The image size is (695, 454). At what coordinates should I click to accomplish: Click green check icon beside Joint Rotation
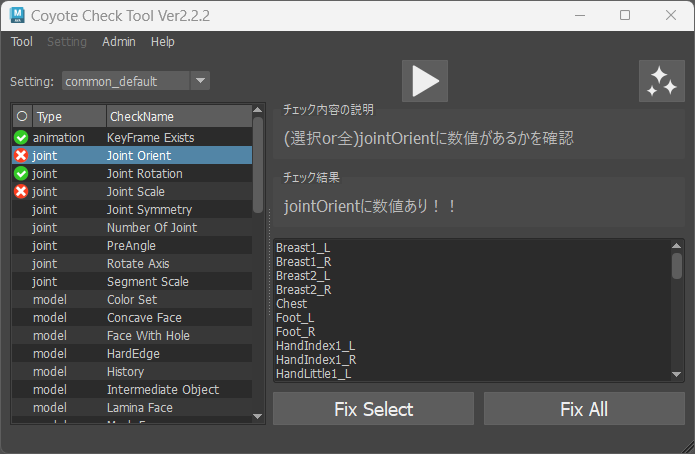coord(21,173)
